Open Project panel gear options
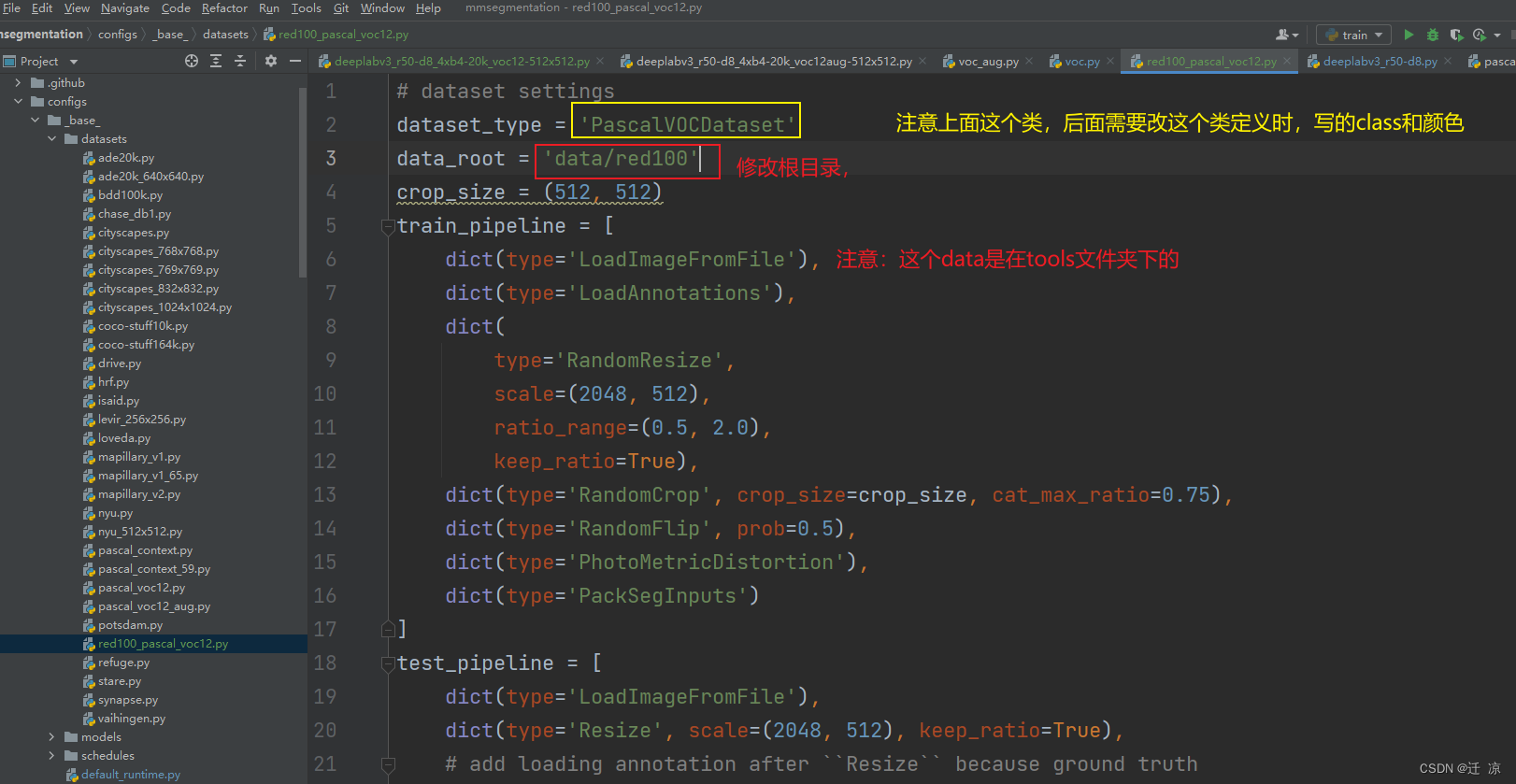The height and width of the screenshot is (784, 1516). [271, 61]
